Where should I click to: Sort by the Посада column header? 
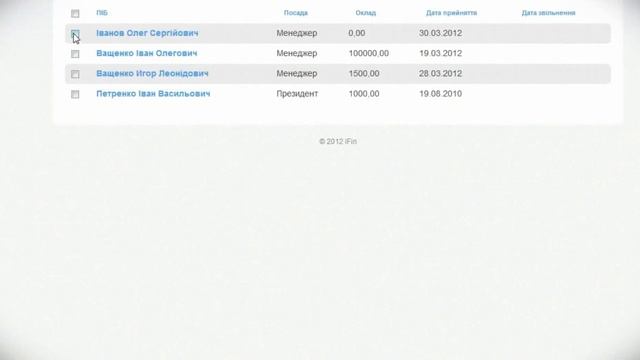296,13
